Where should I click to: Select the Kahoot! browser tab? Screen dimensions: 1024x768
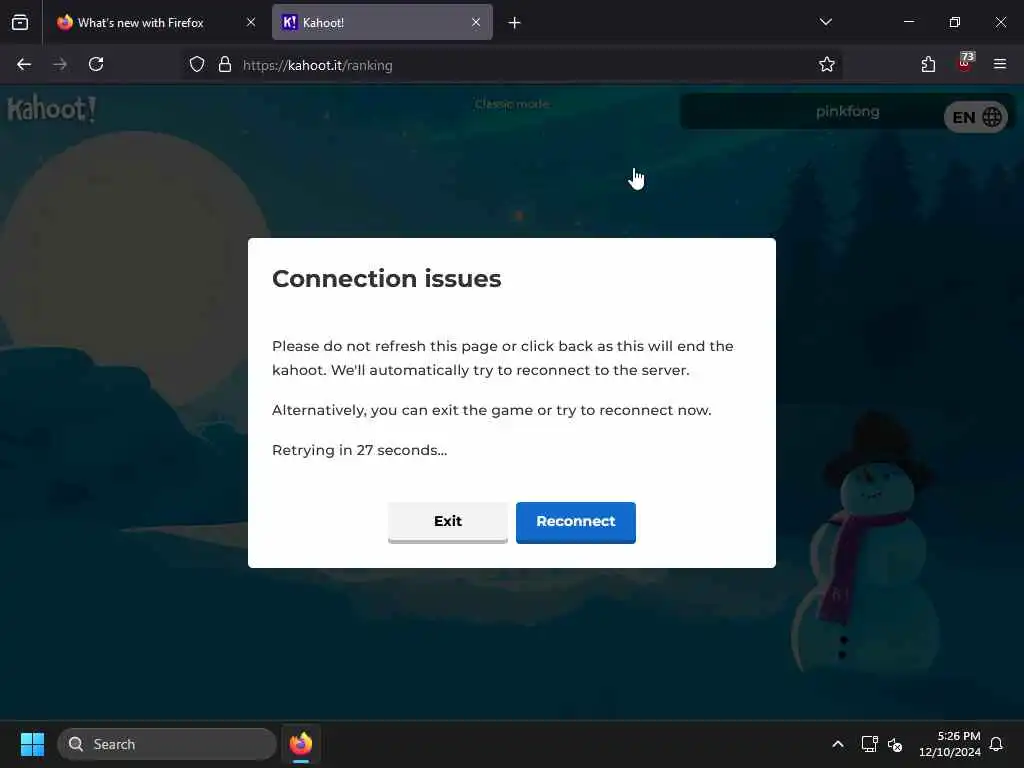tap(382, 23)
